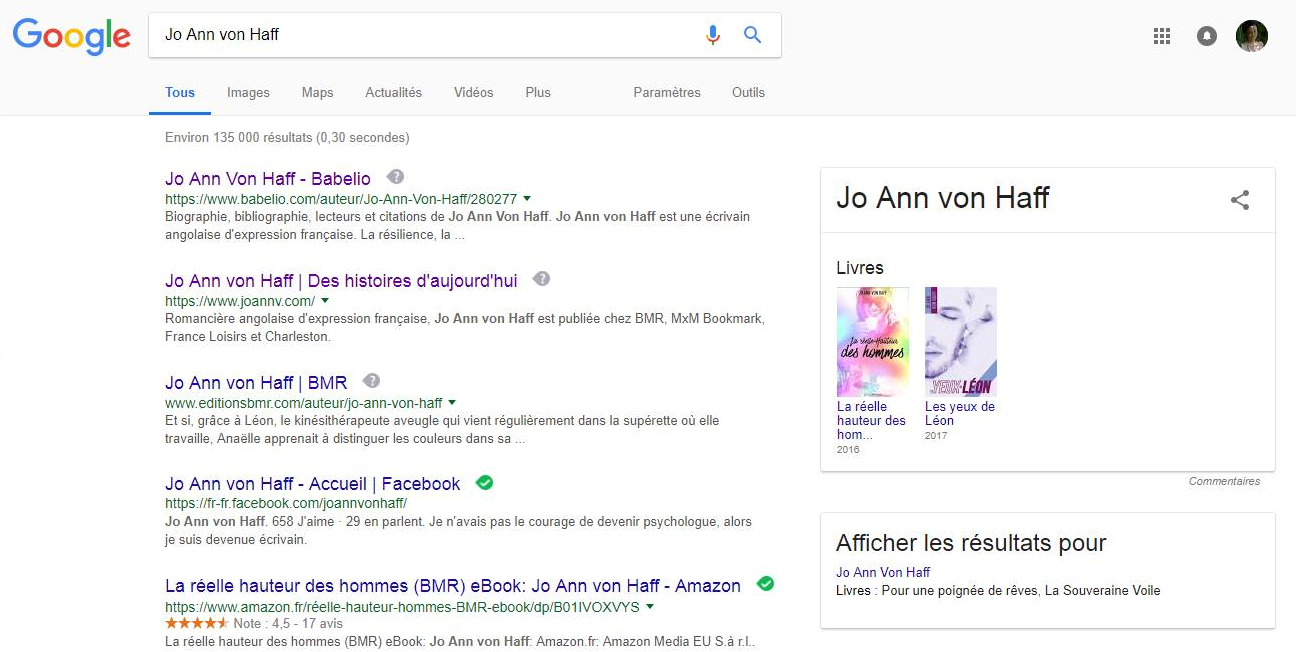Open La réelle hauteur des hommes cover thumbnail
The height and width of the screenshot is (652, 1296).
(x=873, y=342)
